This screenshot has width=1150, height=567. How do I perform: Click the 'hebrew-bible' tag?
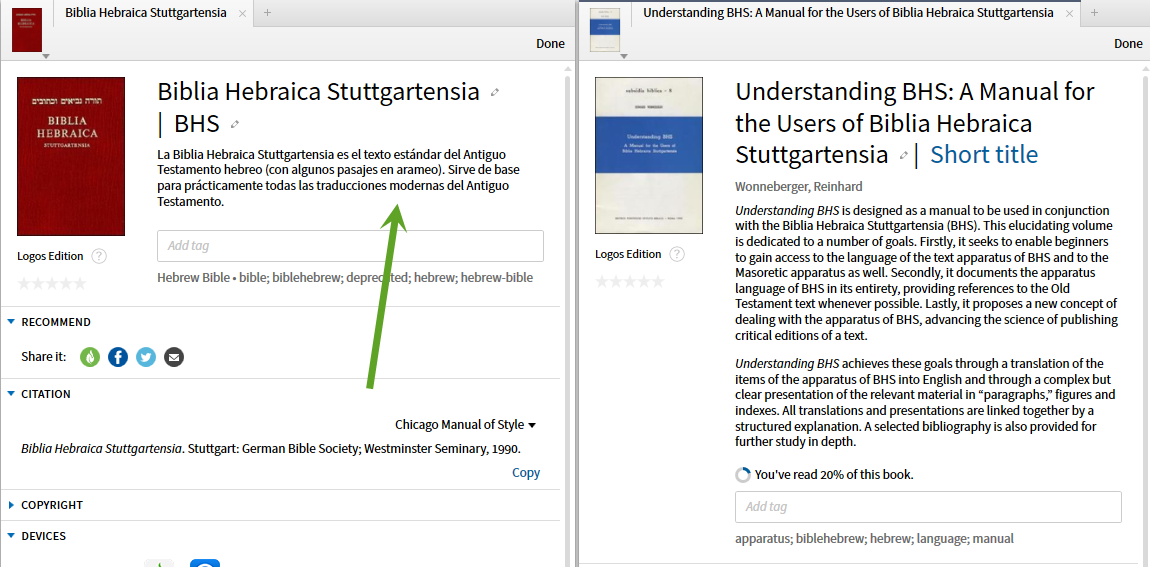tap(495, 278)
